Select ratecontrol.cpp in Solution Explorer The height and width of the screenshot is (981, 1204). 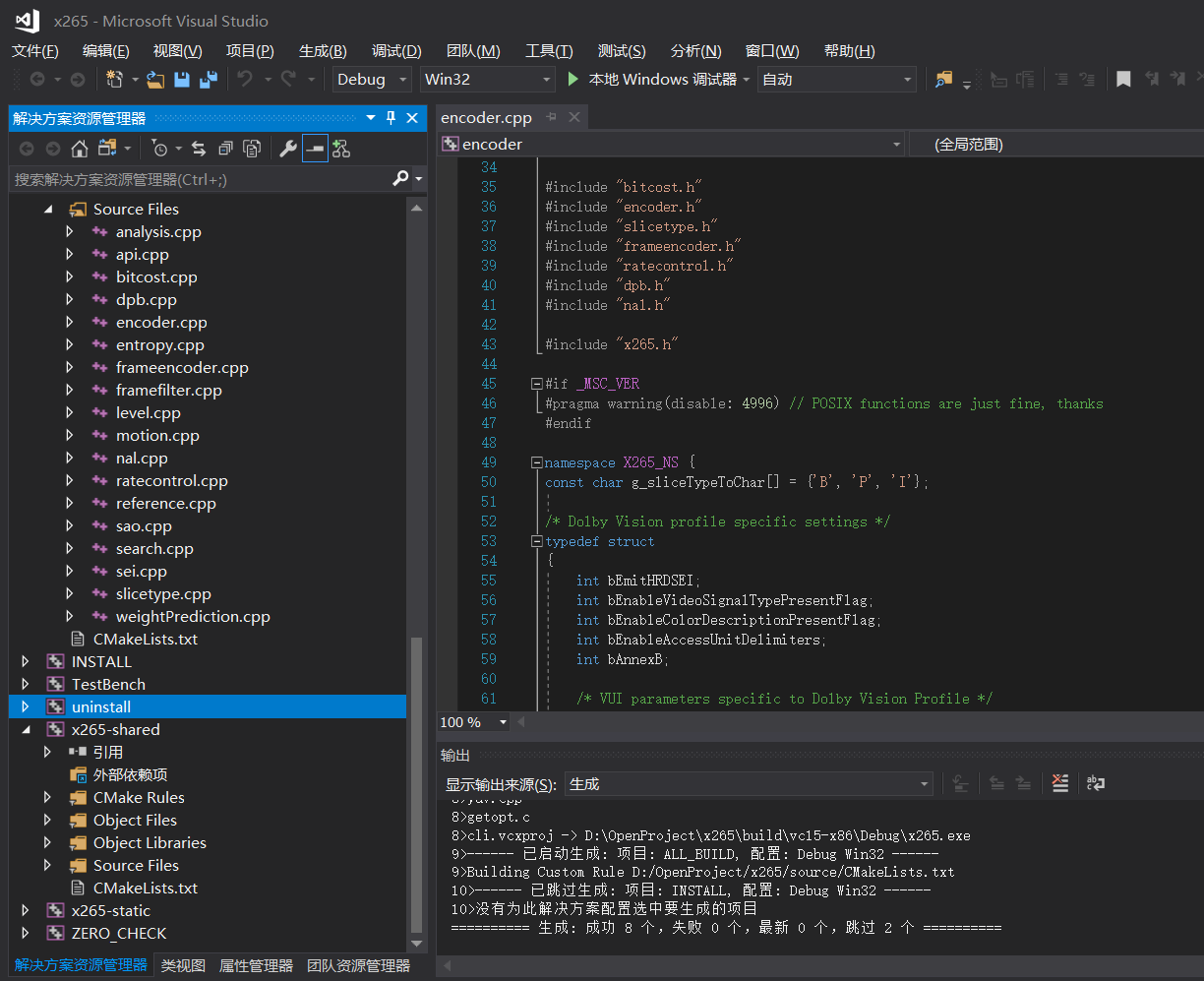point(172,481)
